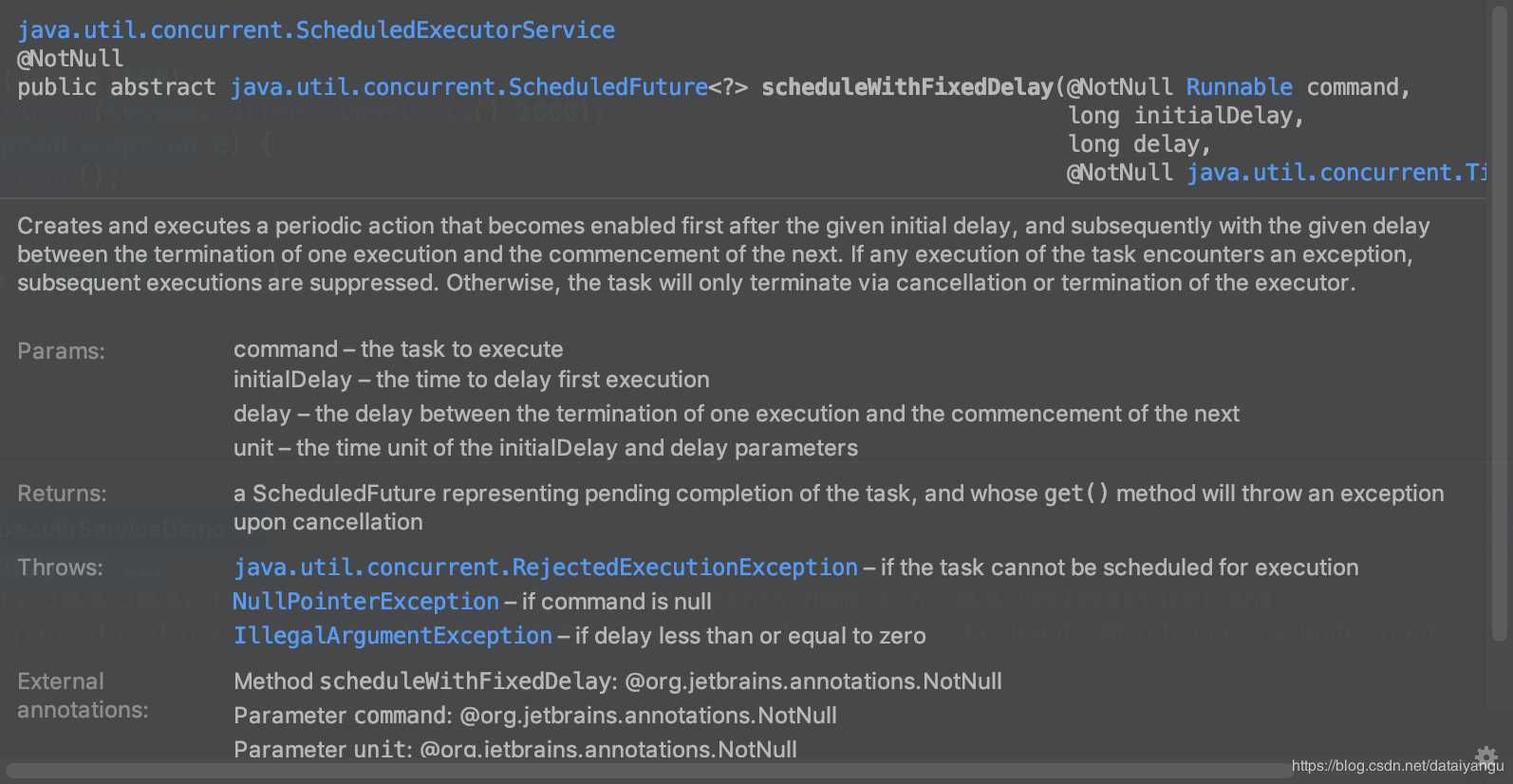The width and height of the screenshot is (1513, 784).
Task: Open the truncated java.util.concurrent.Ti parameter type link
Action: click(1336, 173)
